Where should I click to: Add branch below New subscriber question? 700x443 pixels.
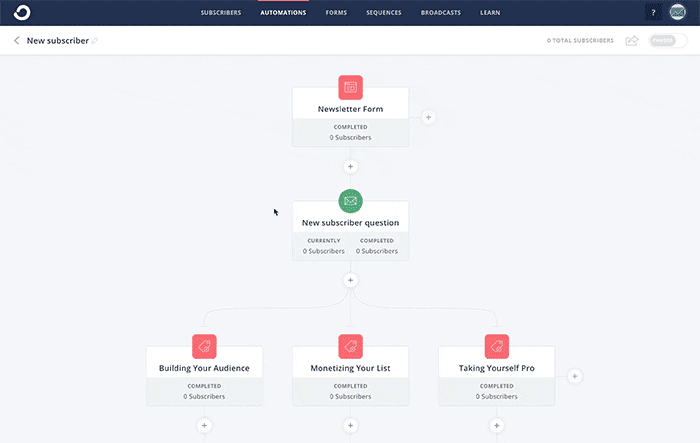(350, 280)
